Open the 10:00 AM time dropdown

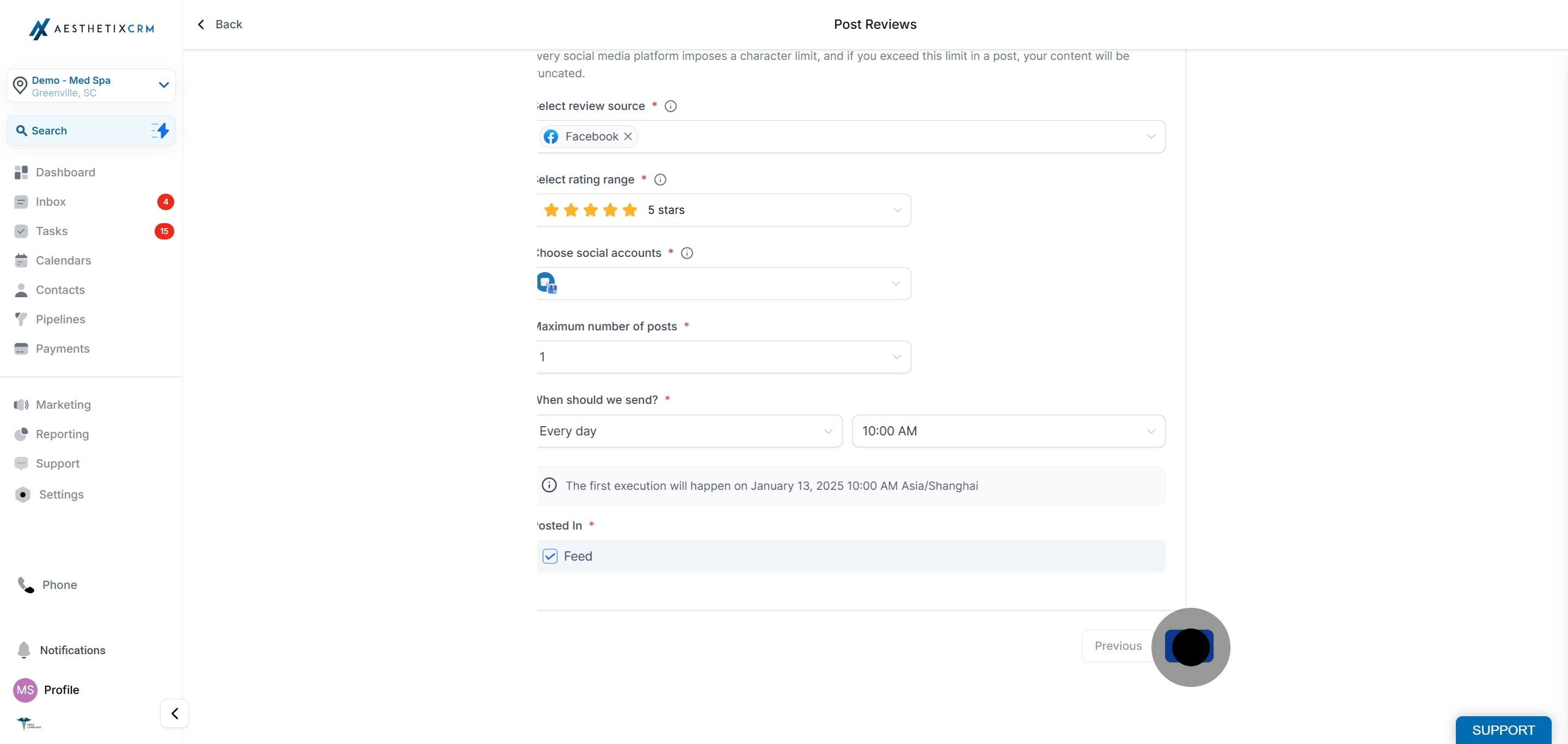click(x=1009, y=431)
